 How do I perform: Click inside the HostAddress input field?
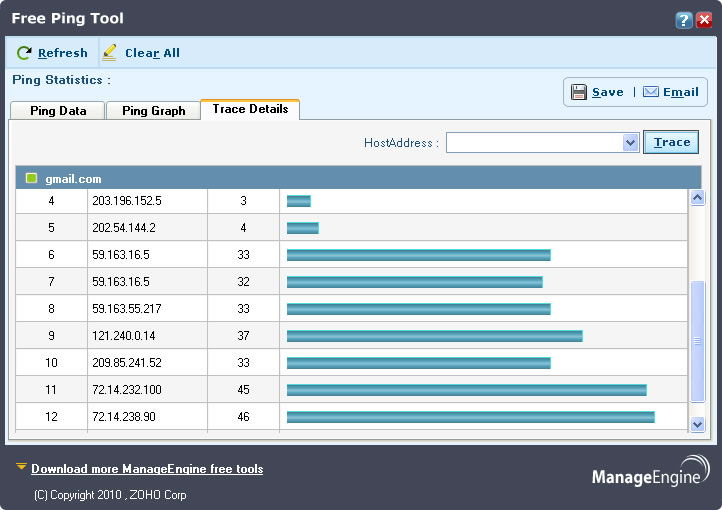[535, 142]
